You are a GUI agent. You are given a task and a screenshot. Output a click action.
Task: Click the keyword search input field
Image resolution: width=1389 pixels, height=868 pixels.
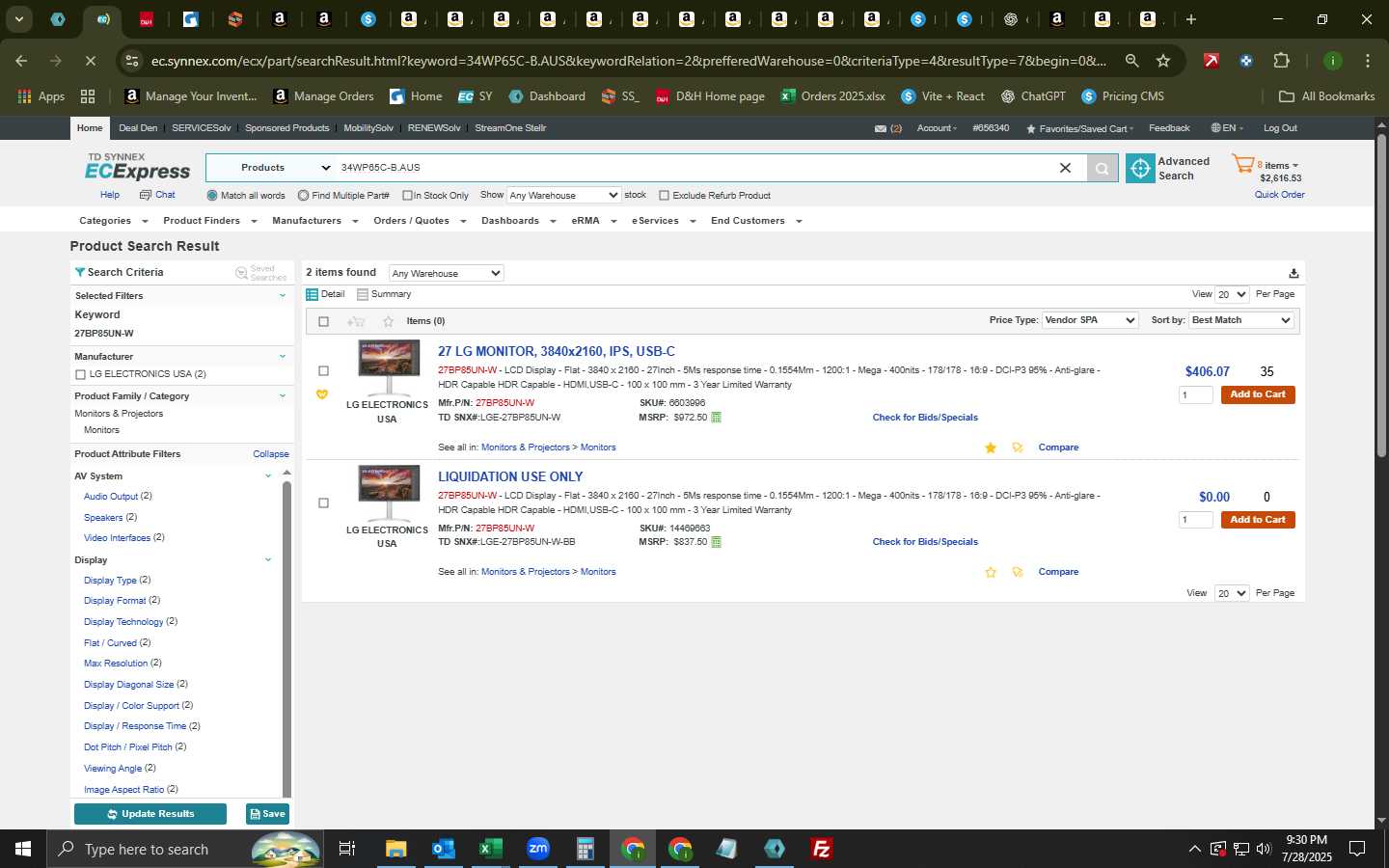coord(694,168)
